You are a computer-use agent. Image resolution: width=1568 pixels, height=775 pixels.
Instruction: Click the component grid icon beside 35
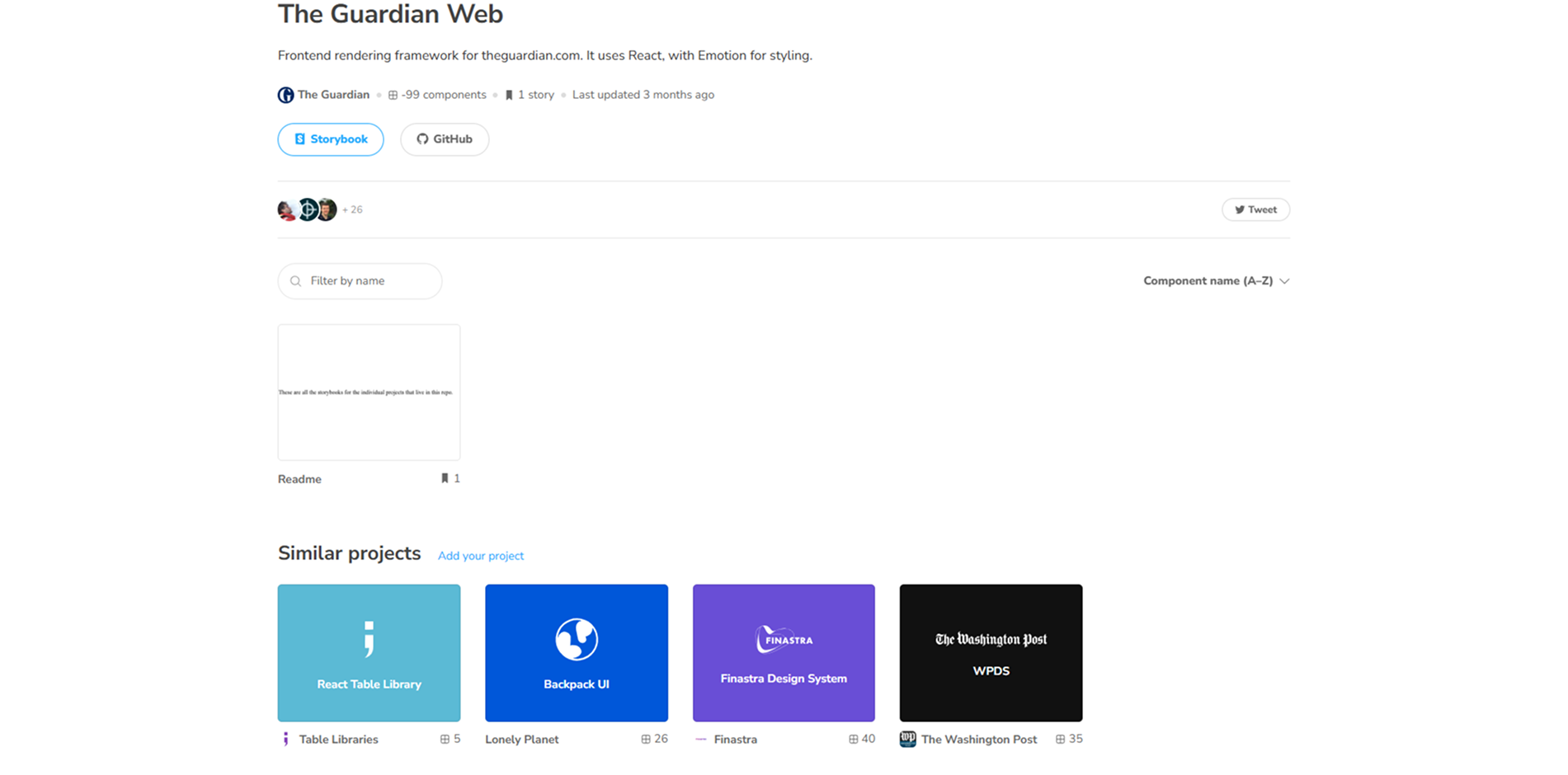[1060, 740]
